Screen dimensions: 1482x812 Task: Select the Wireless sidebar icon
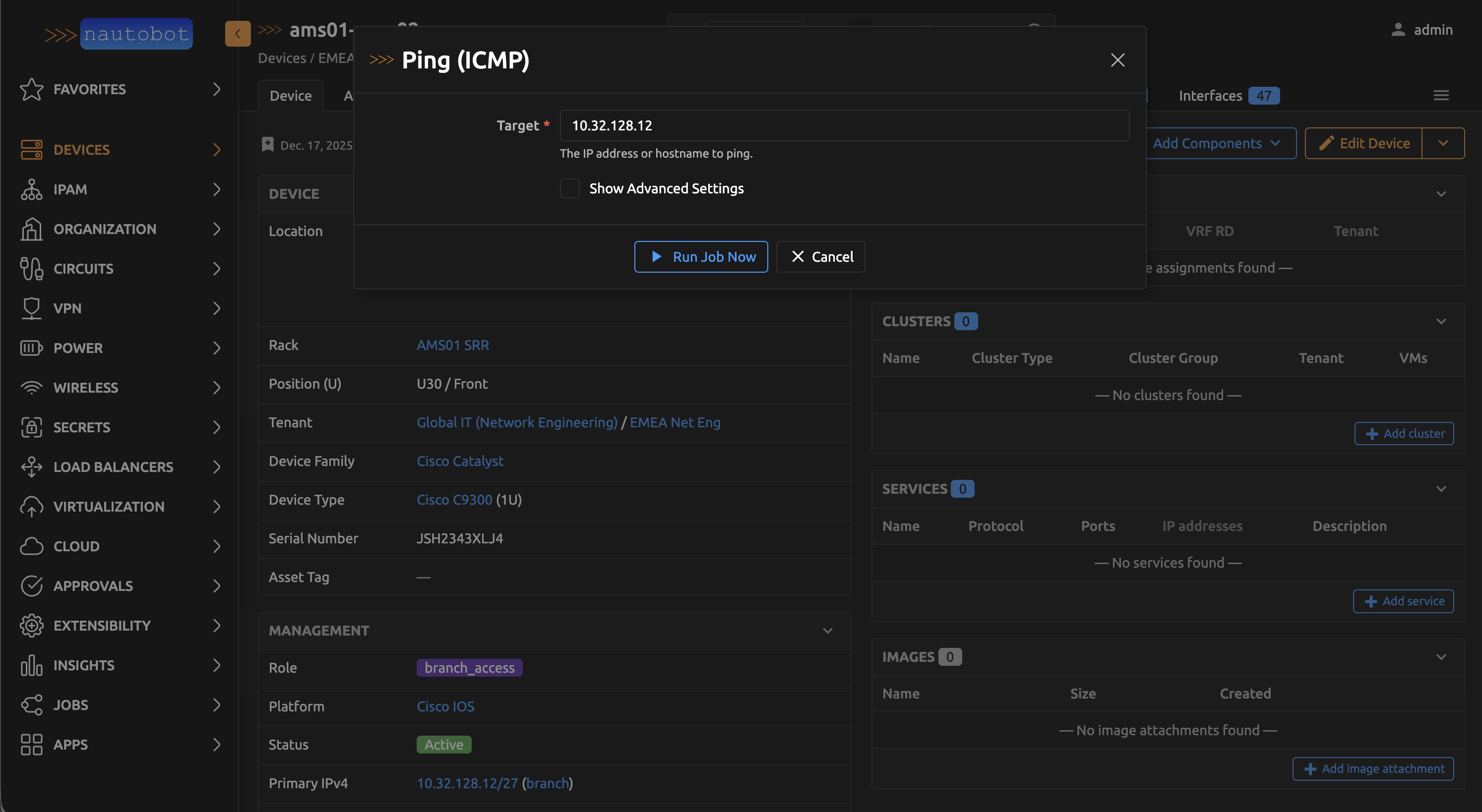click(x=31, y=388)
